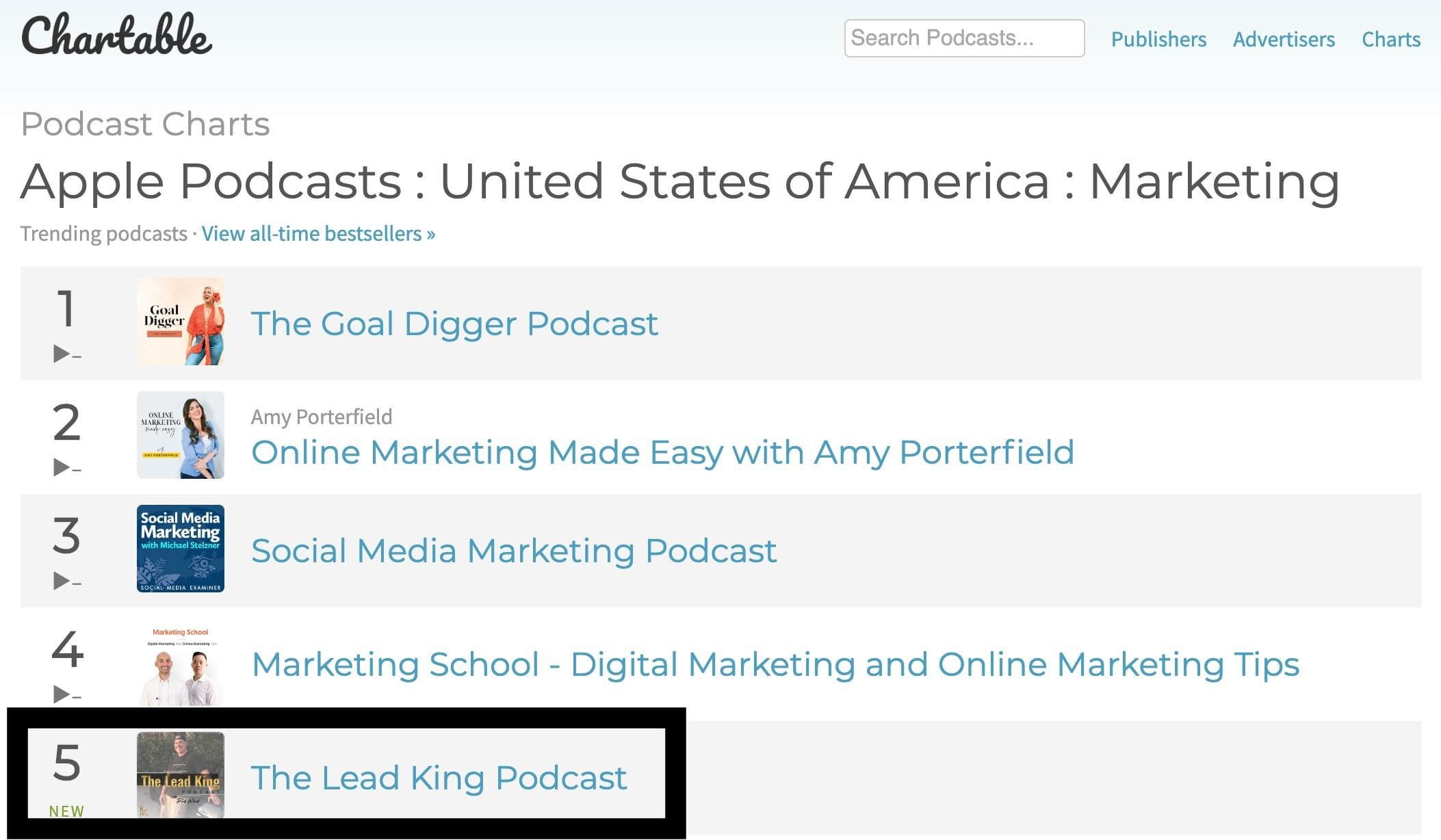The image size is (1441, 840).
Task: Open Online Marketing Made Easy cover art
Action: 181,435
